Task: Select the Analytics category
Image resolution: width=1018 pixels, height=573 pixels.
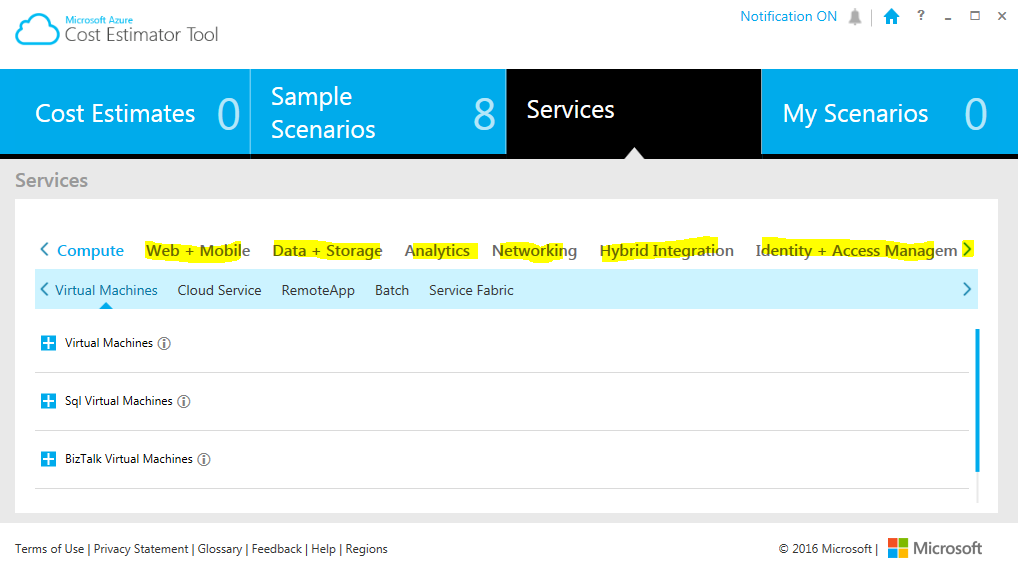Action: click(437, 250)
